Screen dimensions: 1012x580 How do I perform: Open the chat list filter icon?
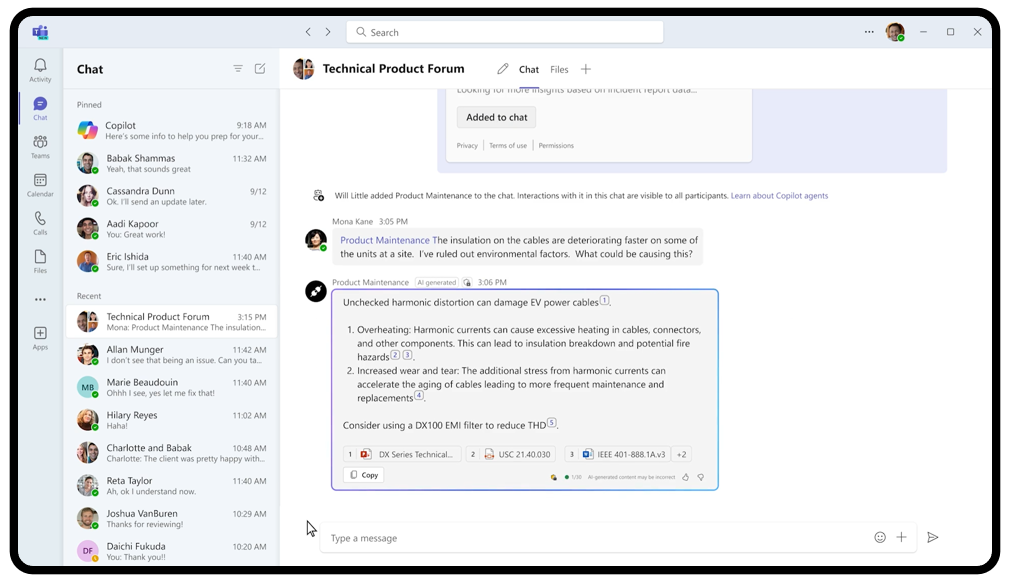coord(238,68)
